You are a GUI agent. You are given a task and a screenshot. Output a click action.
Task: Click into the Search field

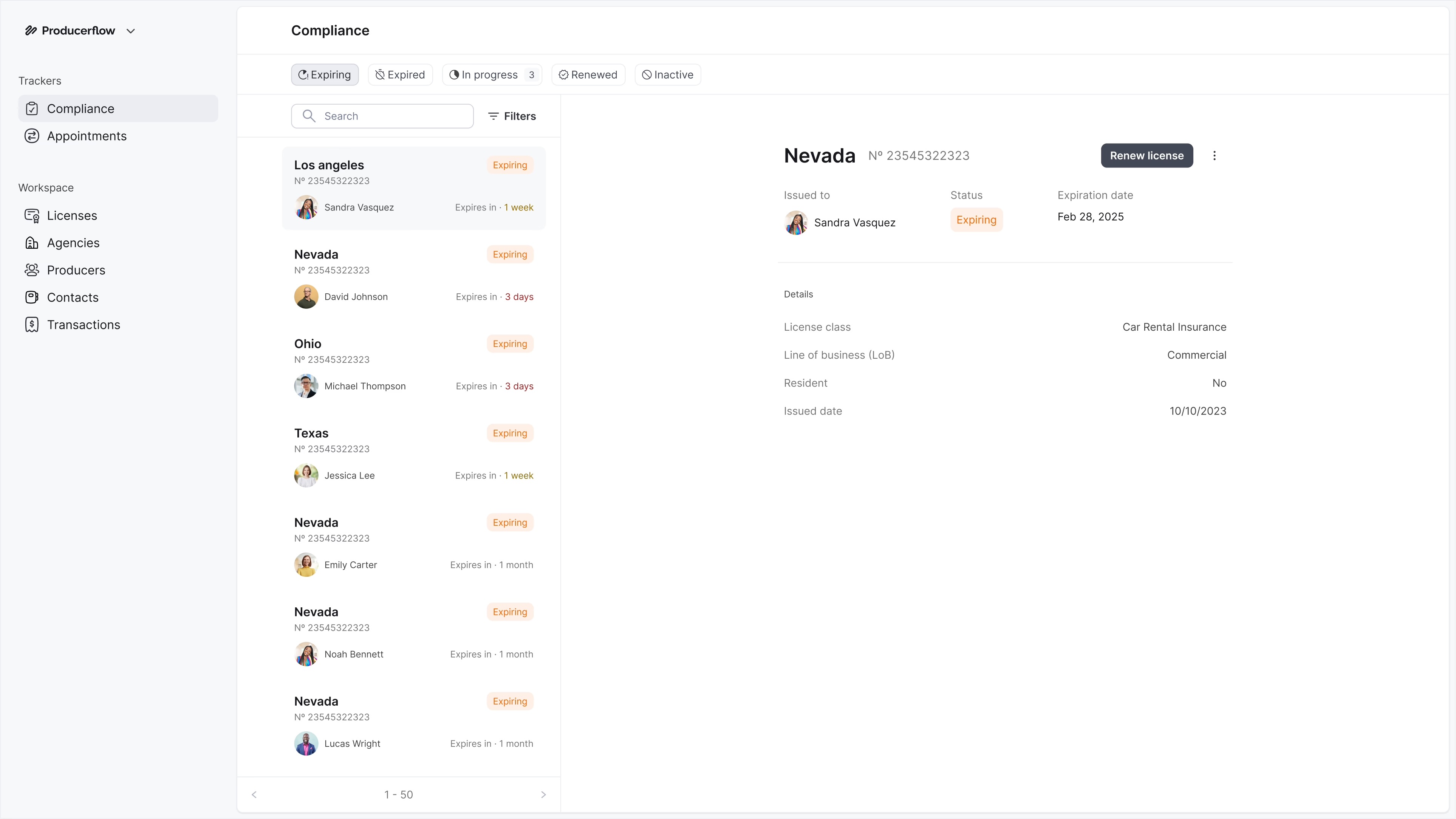[x=390, y=116]
